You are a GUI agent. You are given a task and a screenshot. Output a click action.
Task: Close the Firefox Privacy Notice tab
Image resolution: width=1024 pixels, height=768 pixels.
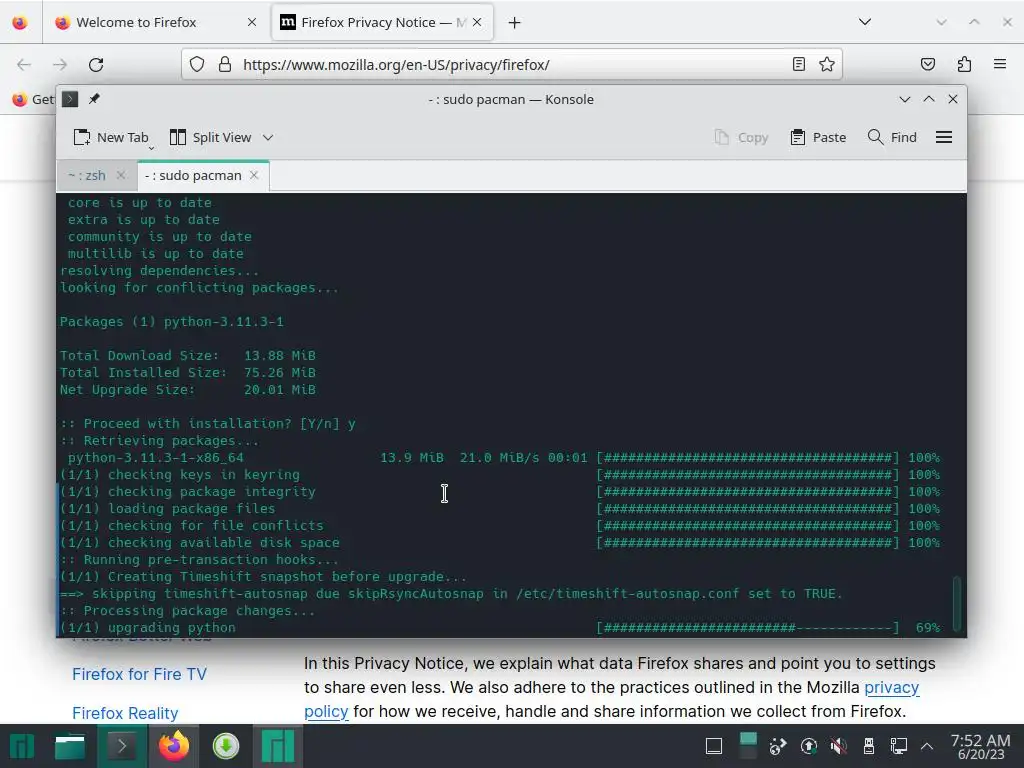[477, 22]
